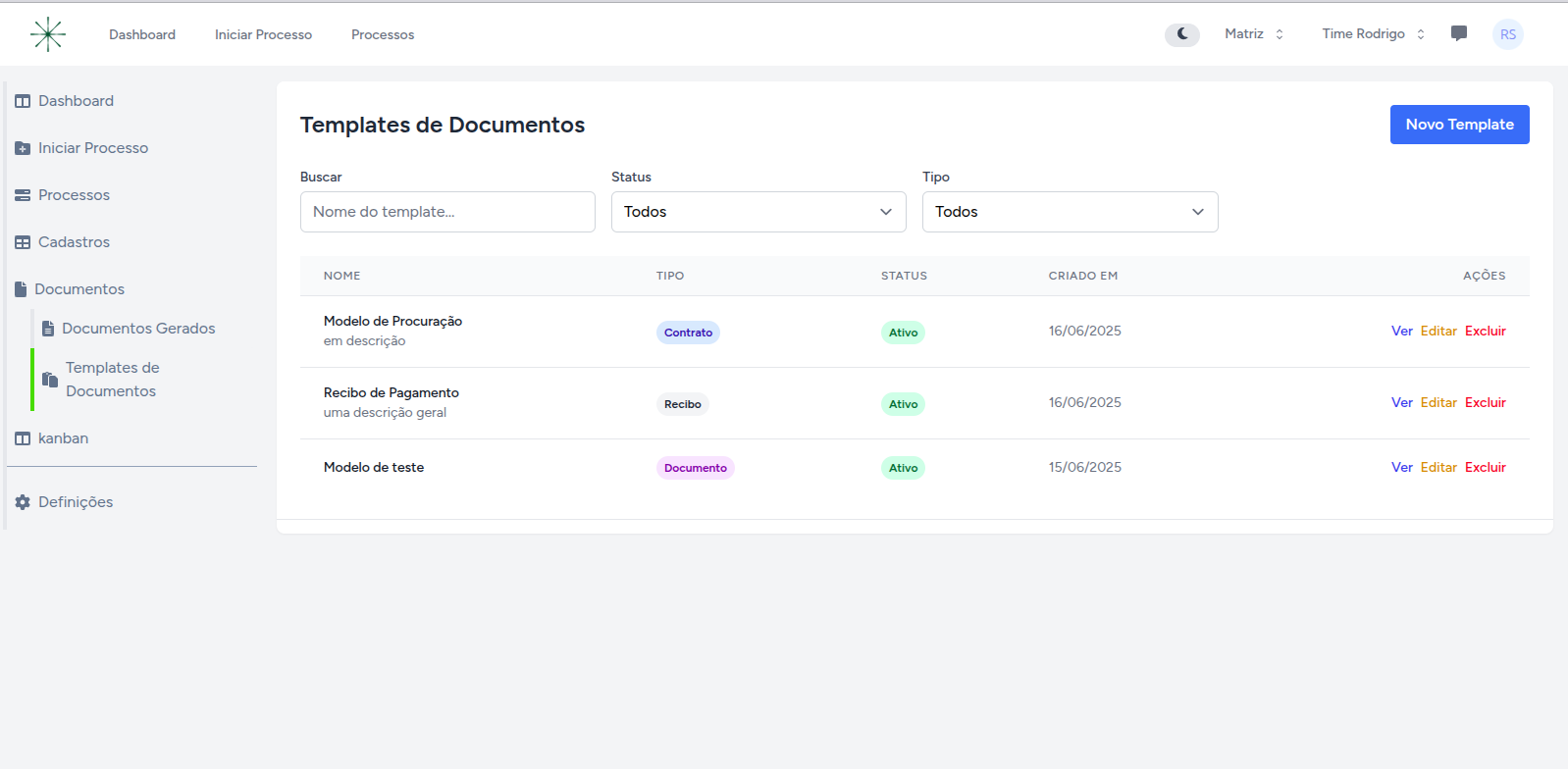
Task: Open kanban from the sidebar
Action: [x=63, y=438]
